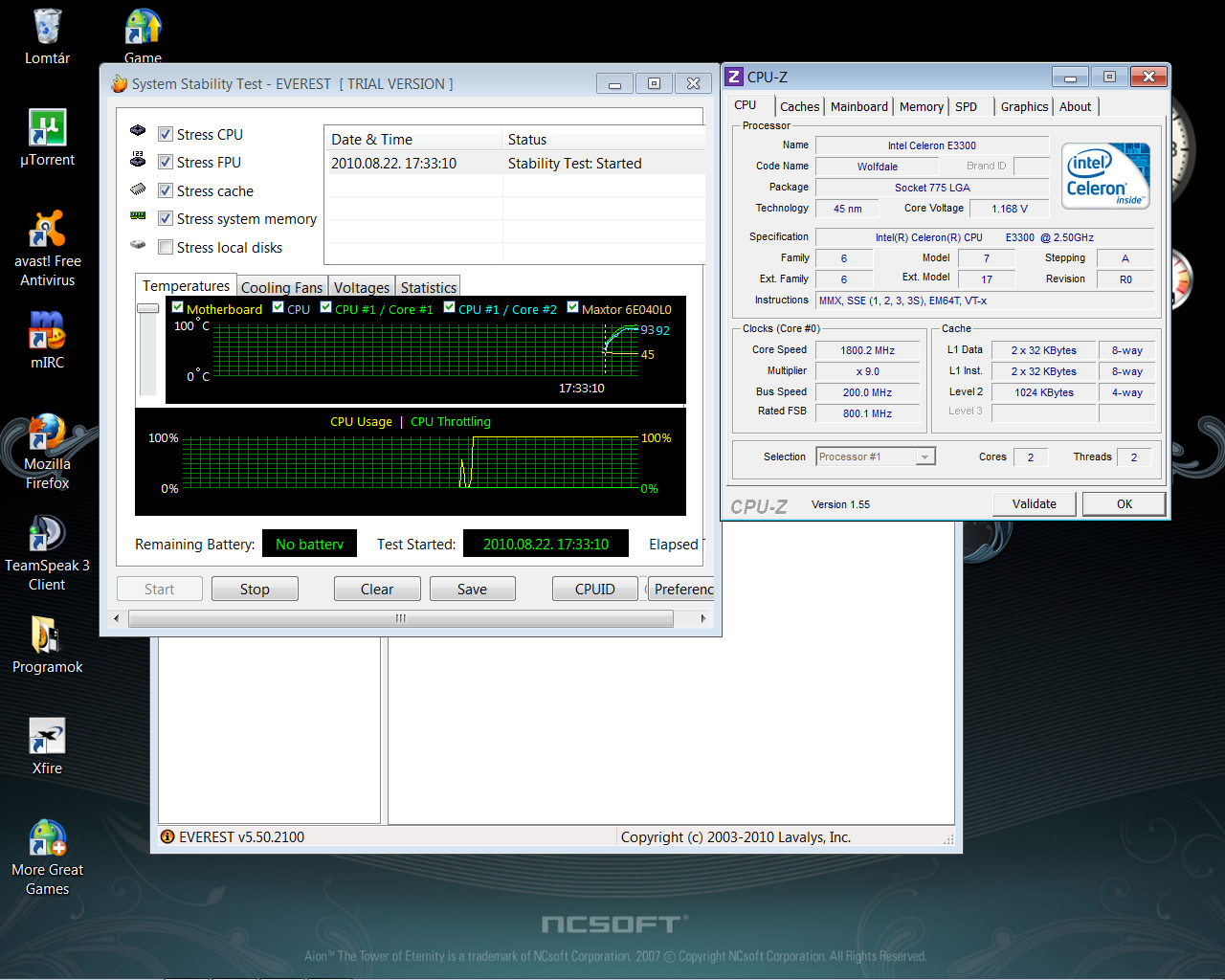Click the temperature graph vertical slider handle

[x=147, y=308]
